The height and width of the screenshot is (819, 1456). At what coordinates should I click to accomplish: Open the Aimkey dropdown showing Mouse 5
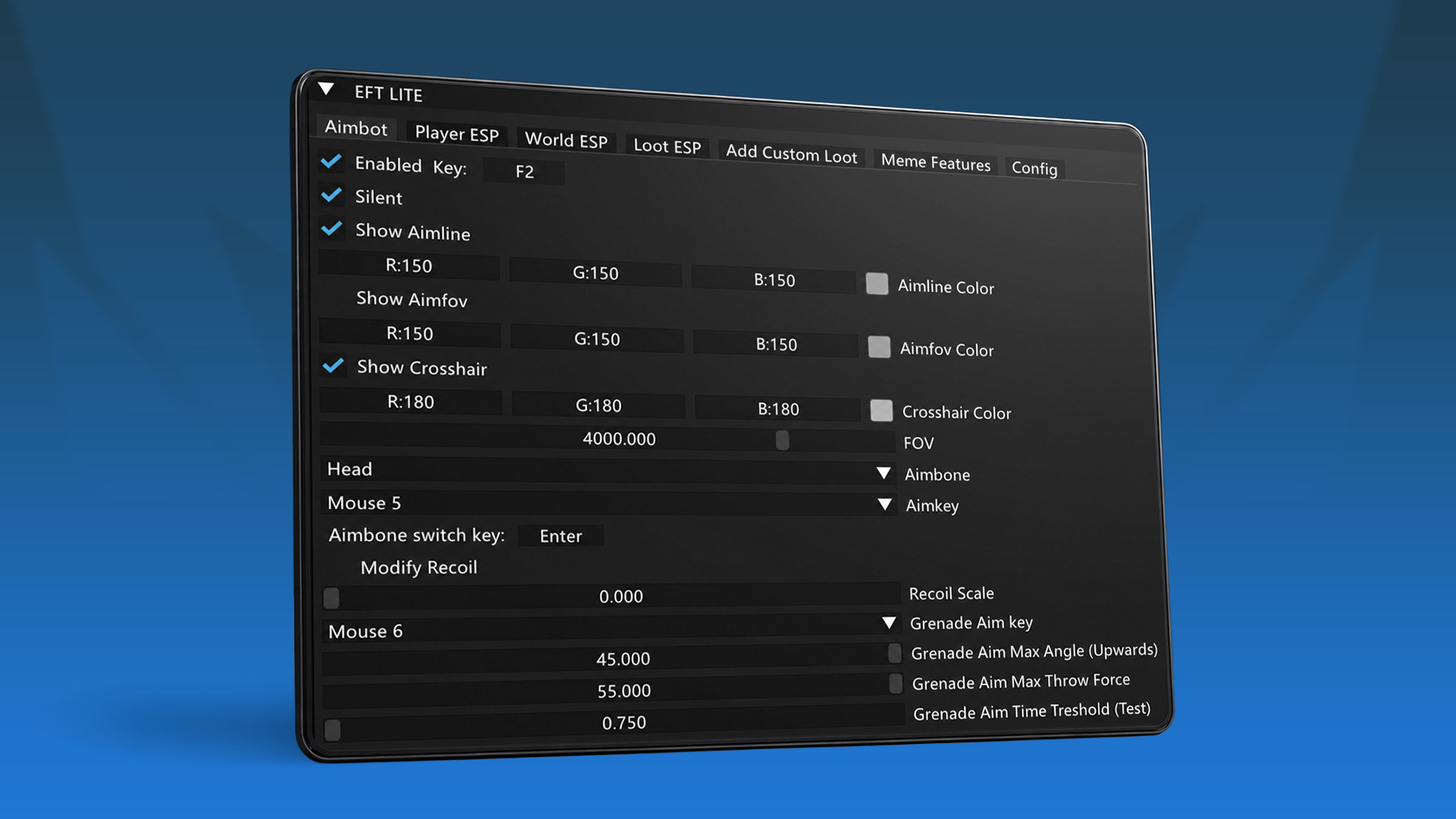tap(609, 504)
